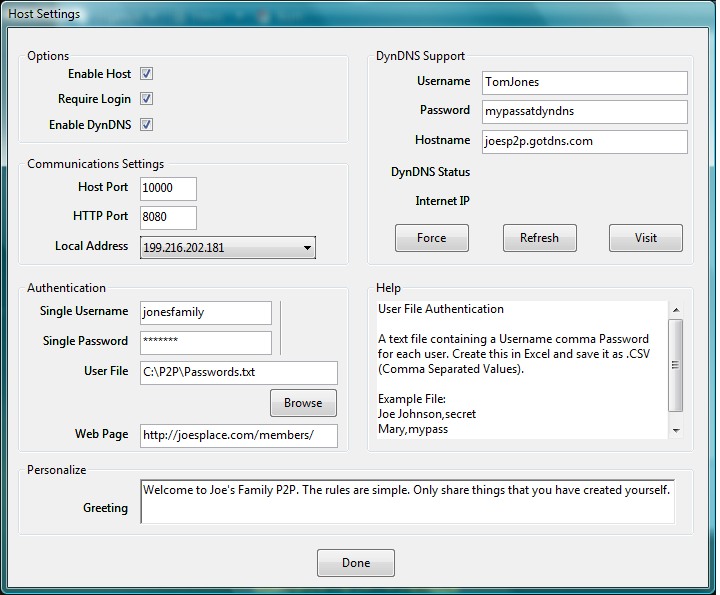Click the Single Username field
Screen dimensions: 720x595
pos(206,313)
